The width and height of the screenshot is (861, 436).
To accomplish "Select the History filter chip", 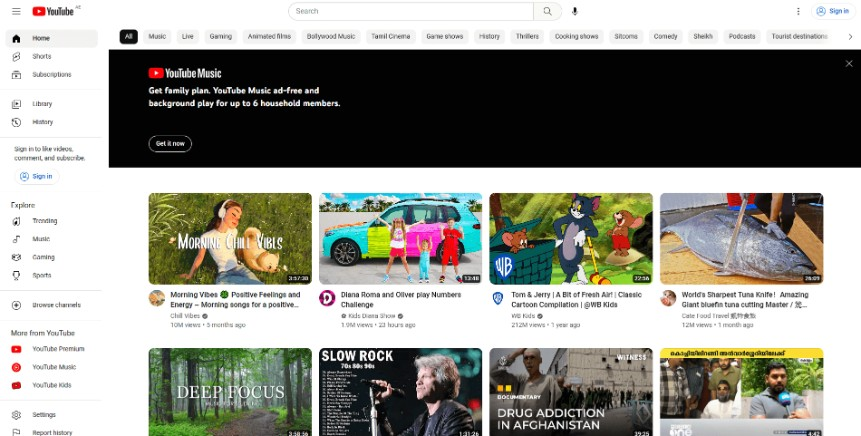I will click(489, 37).
